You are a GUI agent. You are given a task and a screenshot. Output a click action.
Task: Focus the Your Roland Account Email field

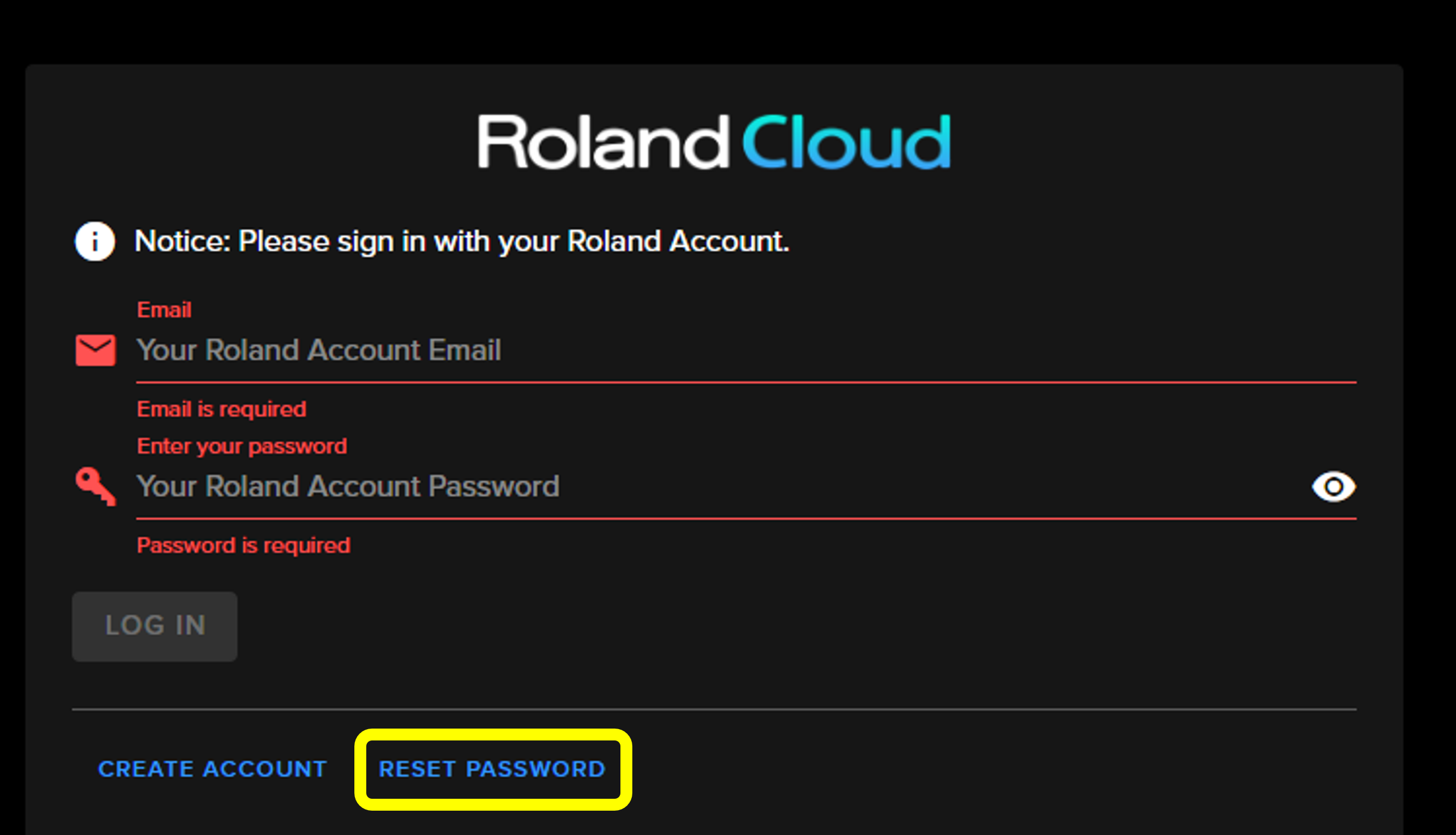[x=746, y=350]
